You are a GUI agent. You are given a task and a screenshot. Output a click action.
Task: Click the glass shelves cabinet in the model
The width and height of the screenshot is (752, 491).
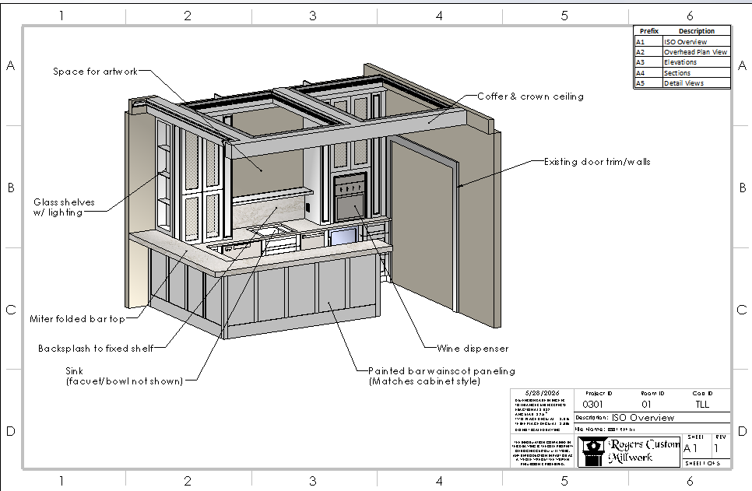164,176
